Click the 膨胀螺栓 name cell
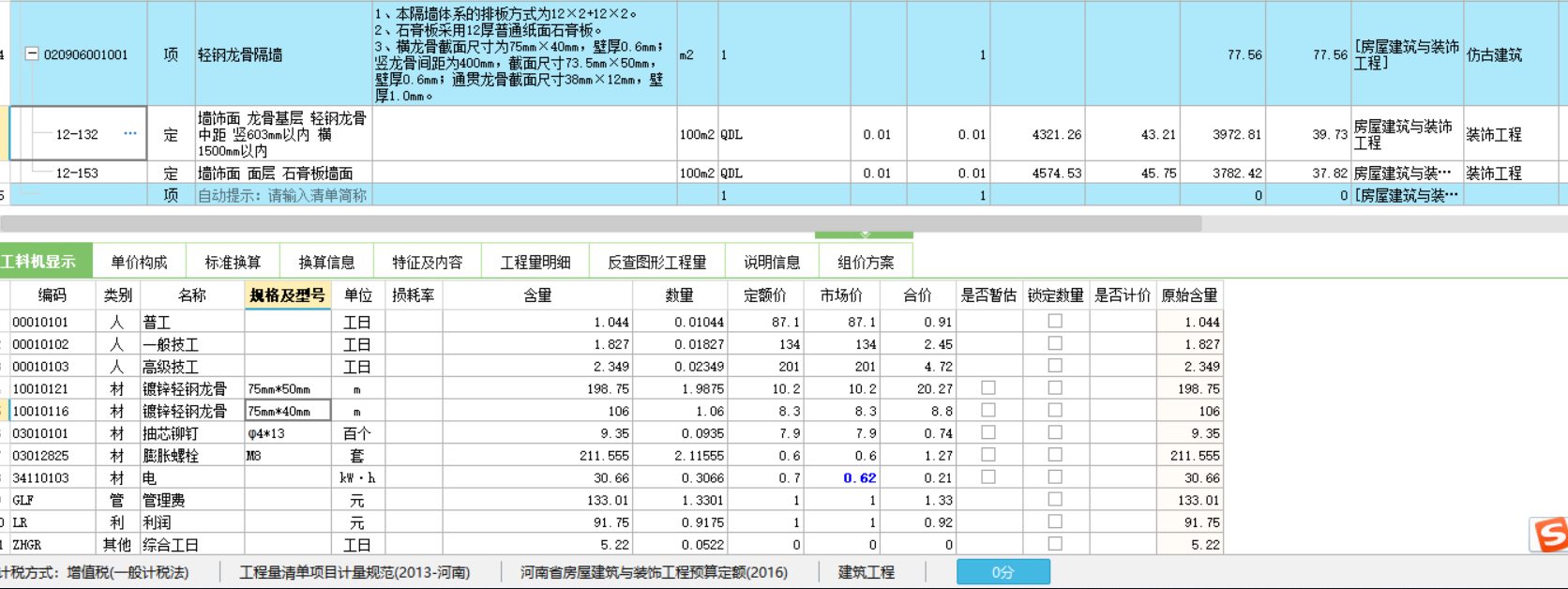 point(192,456)
